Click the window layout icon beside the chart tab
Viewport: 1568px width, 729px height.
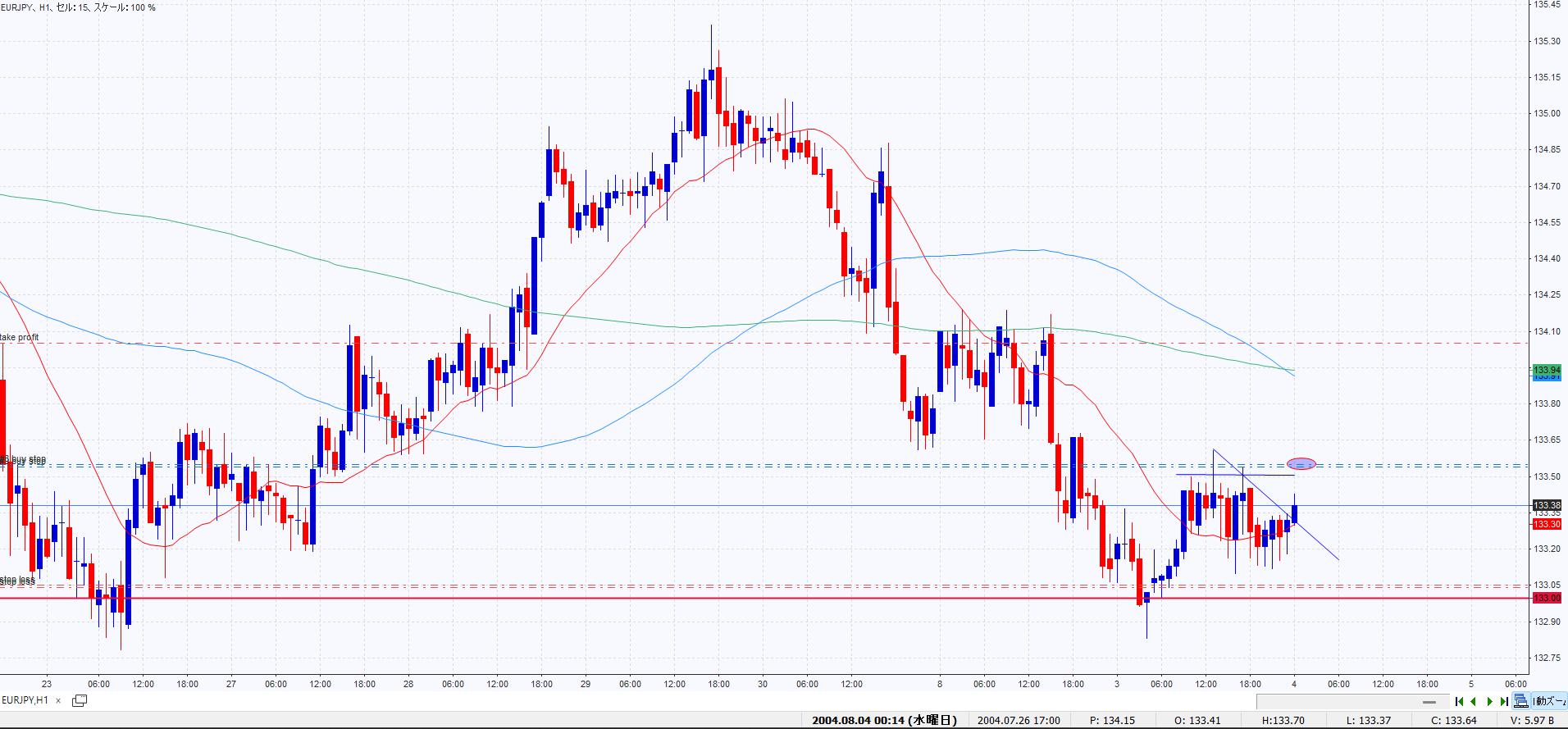80,700
